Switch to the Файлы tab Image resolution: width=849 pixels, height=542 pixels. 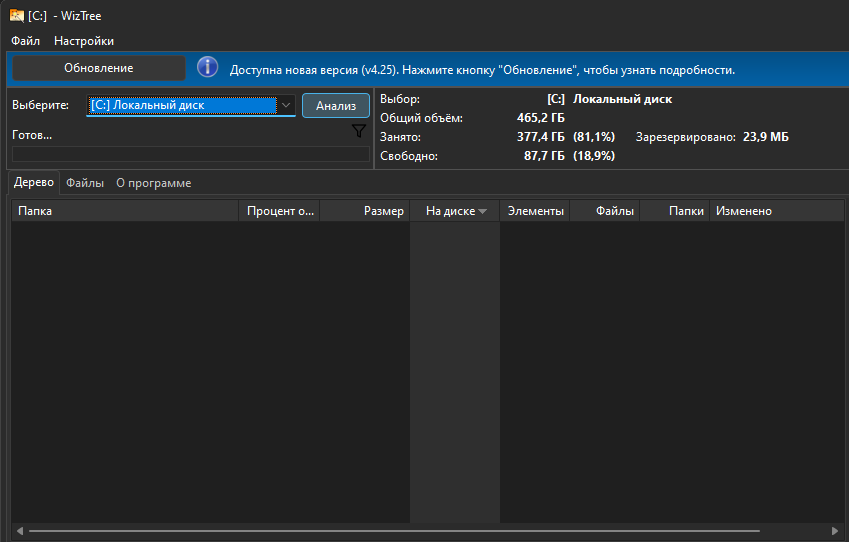(x=85, y=183)
